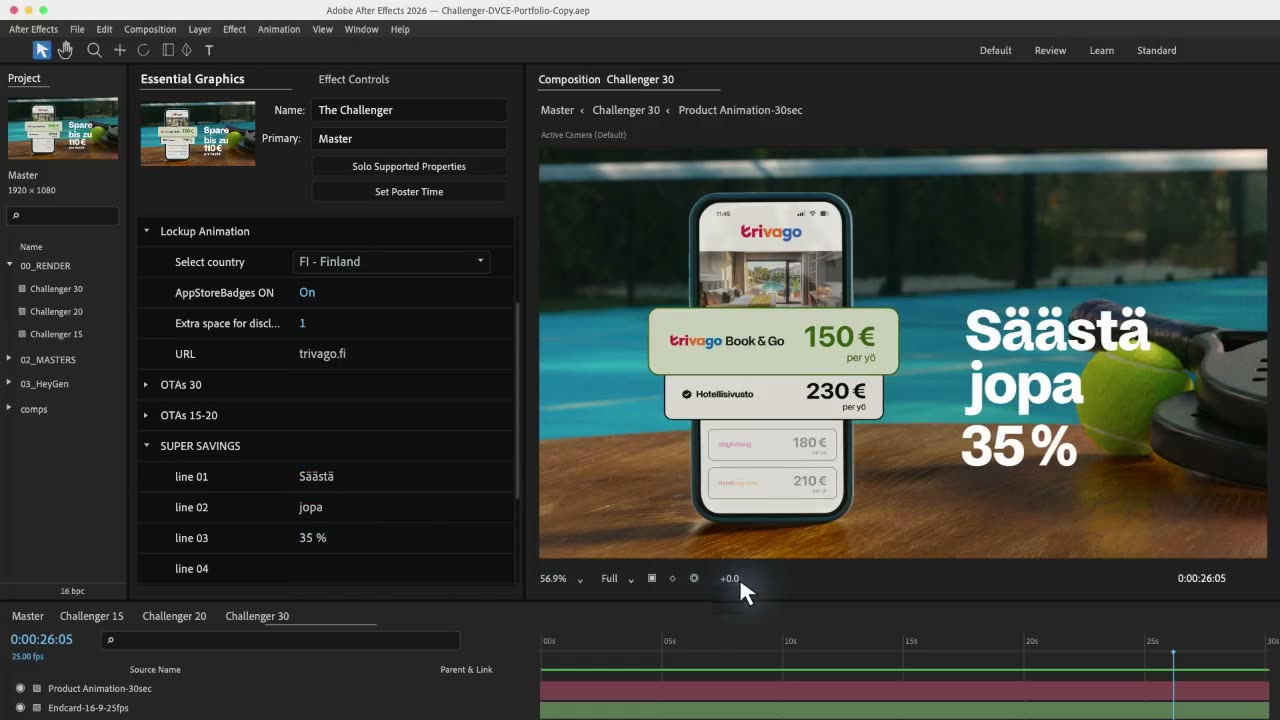The width and height of the screenshot is (1280, 720).
Task: Open the Layer menu
Action: point(199,29)
